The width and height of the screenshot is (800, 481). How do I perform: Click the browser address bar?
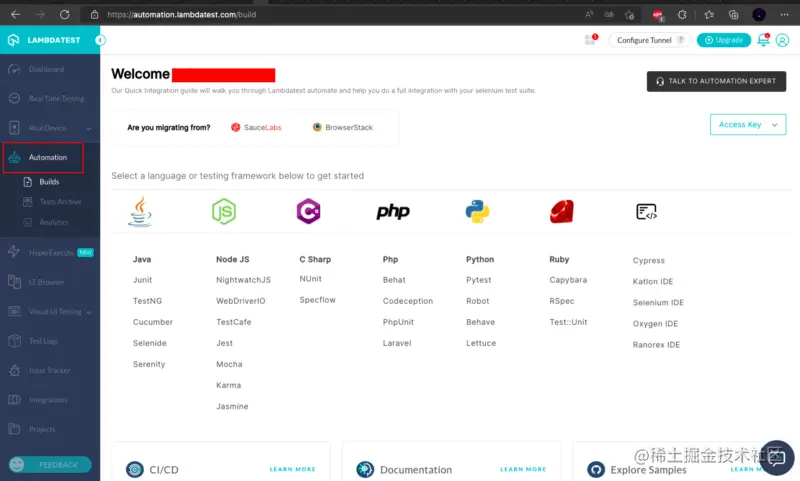(x=332, y=15)
